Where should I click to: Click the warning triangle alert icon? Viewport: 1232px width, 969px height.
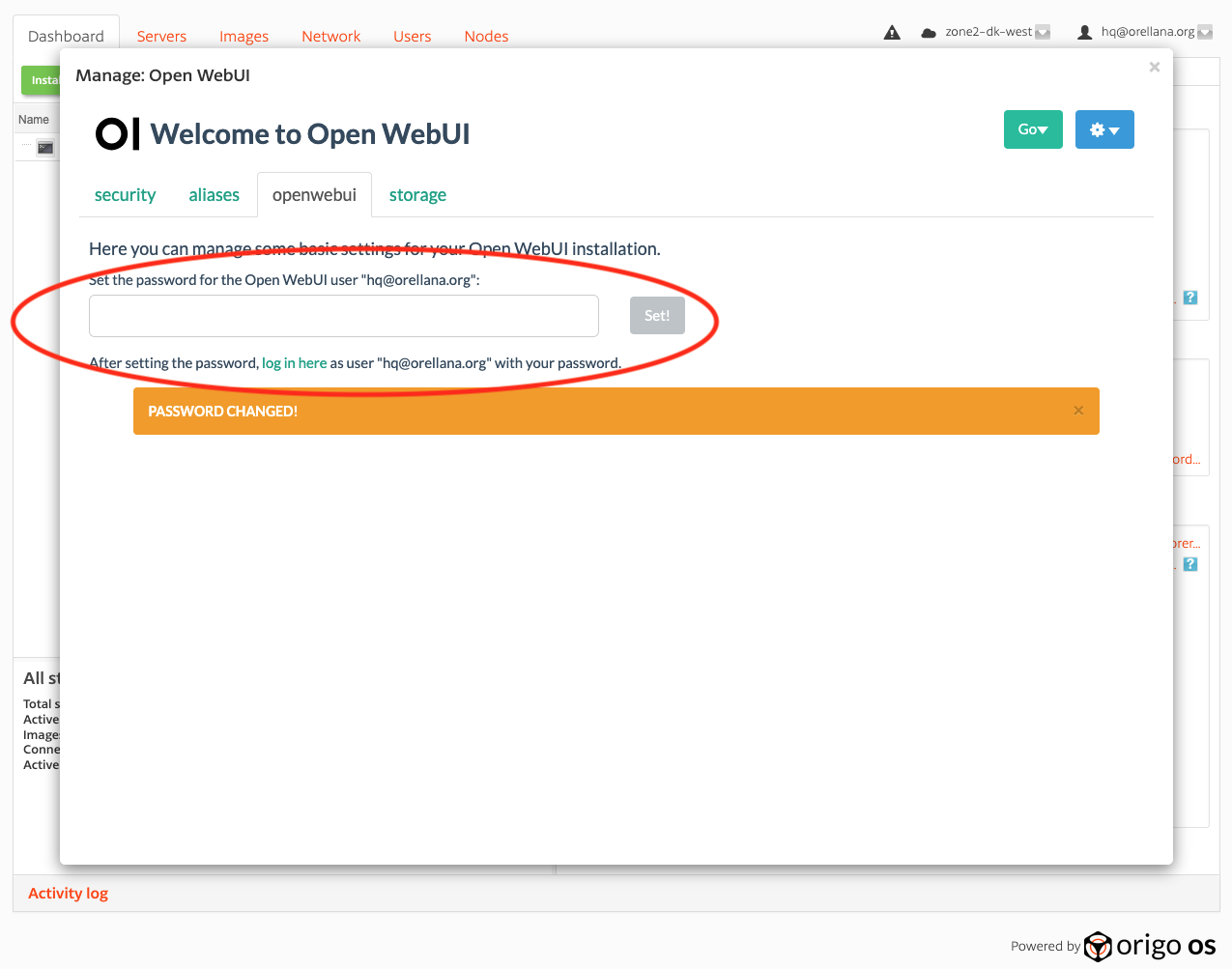pyautogui.click(x=892, y=33)
